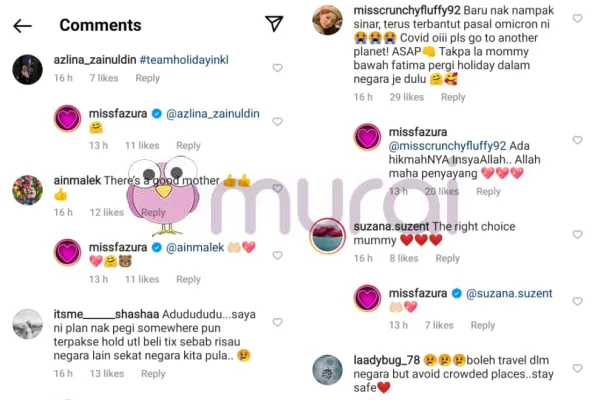Image resolution: width=600 pixels, height=400 pixels.
Task: Open azlina_zainuldin's profile picture
Action: pos(28,69)
